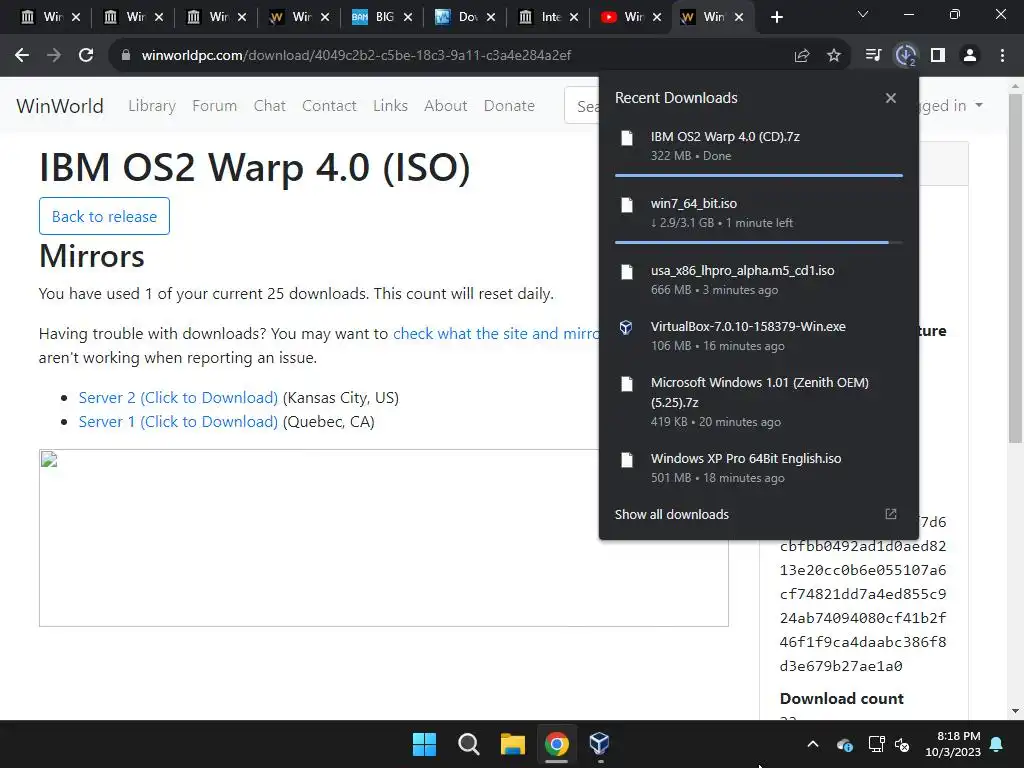Screen dimensions: 1024x768
Task: Click the Back to release button
Action: (x=104, y=216)
